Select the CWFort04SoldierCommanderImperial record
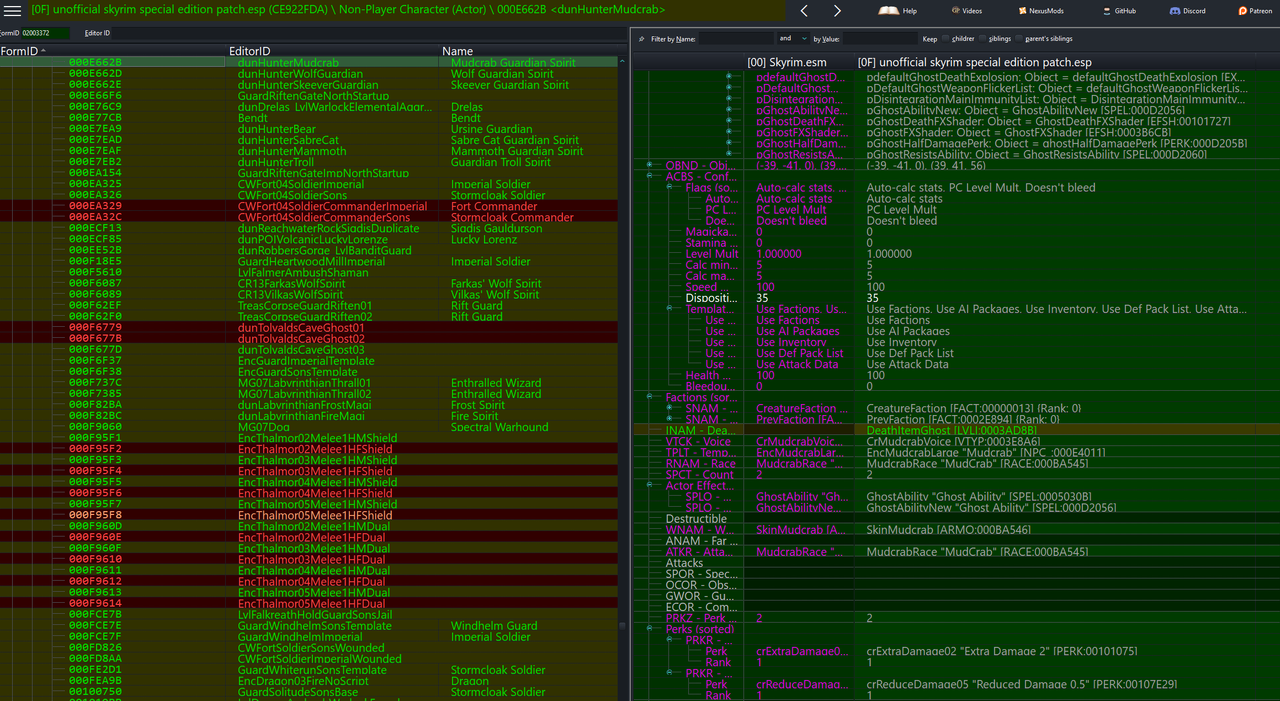This screenshot has height=701, width=1280. 308,206
